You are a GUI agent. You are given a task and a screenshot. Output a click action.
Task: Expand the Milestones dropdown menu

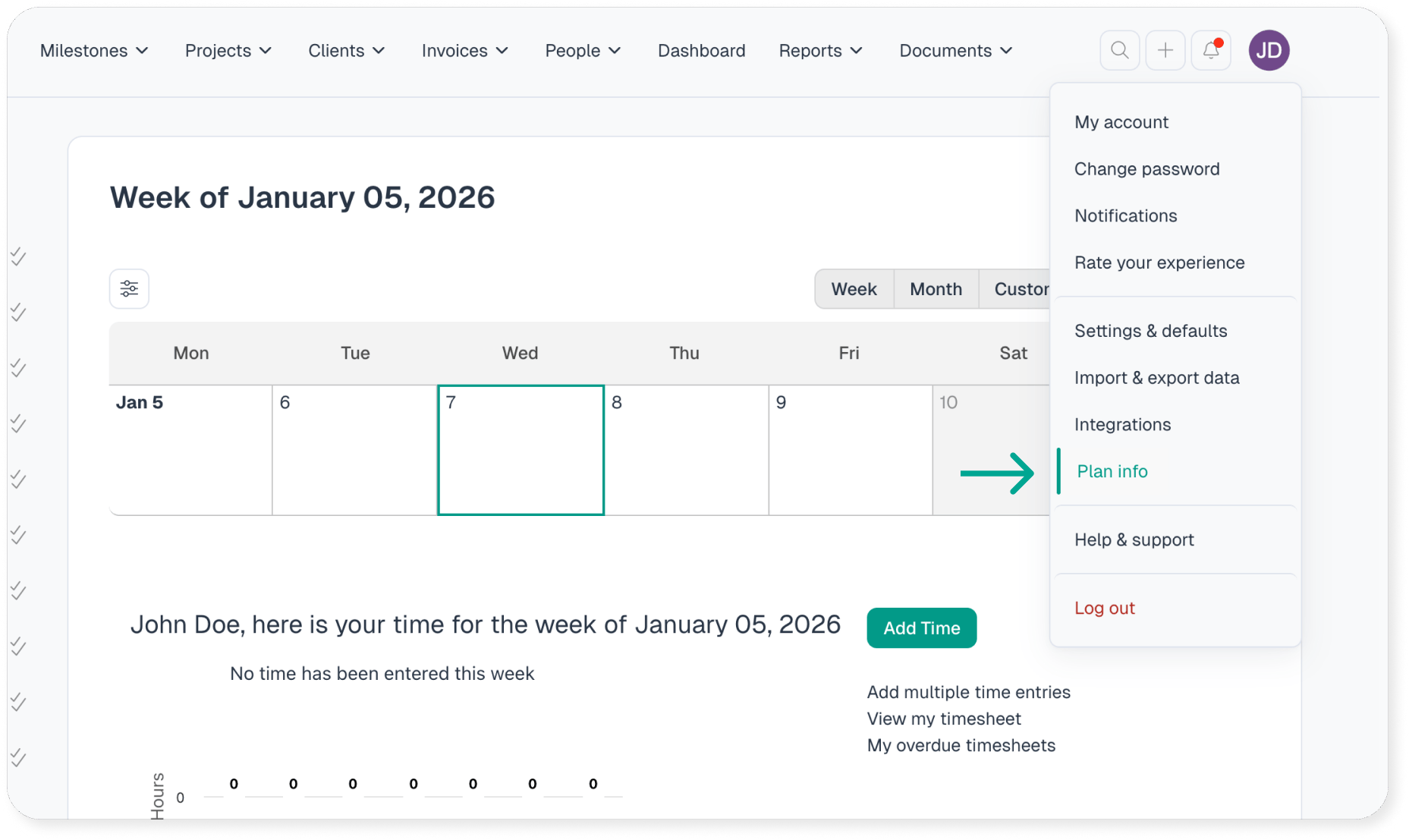click(94, 51)
